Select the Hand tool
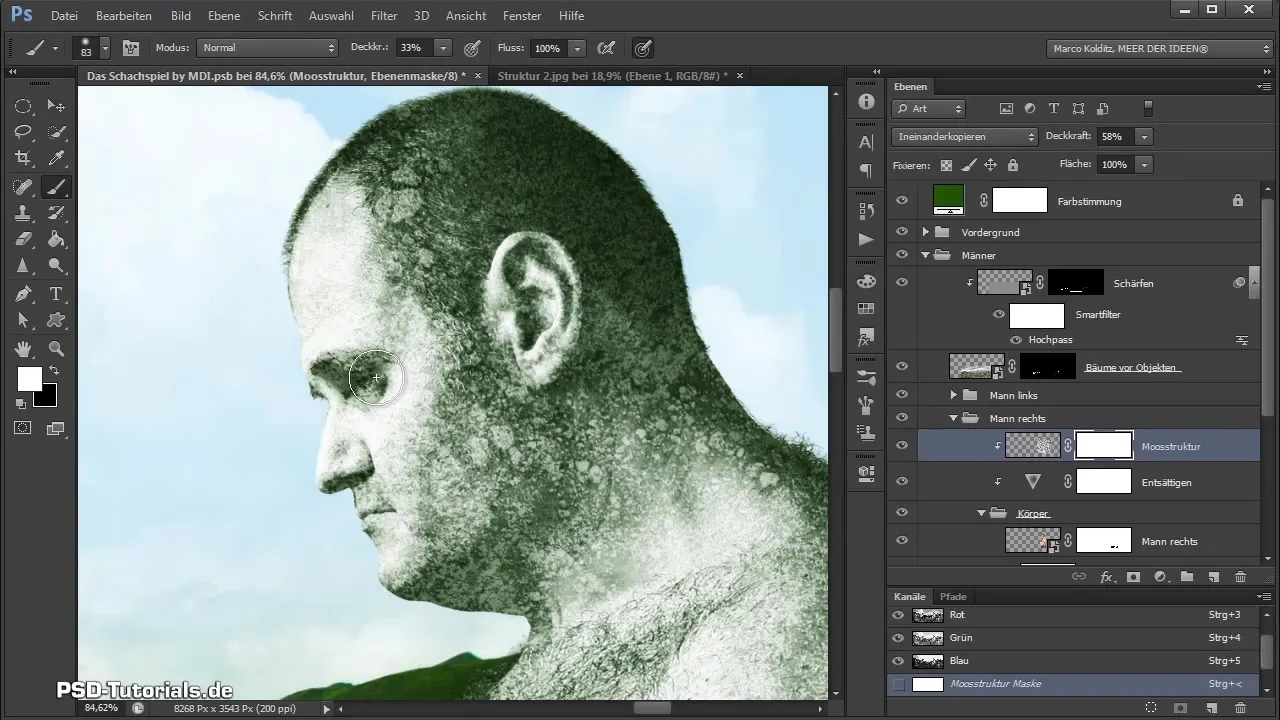The width and height of the screenshot is (1280, 720). (x=23, y=349)
